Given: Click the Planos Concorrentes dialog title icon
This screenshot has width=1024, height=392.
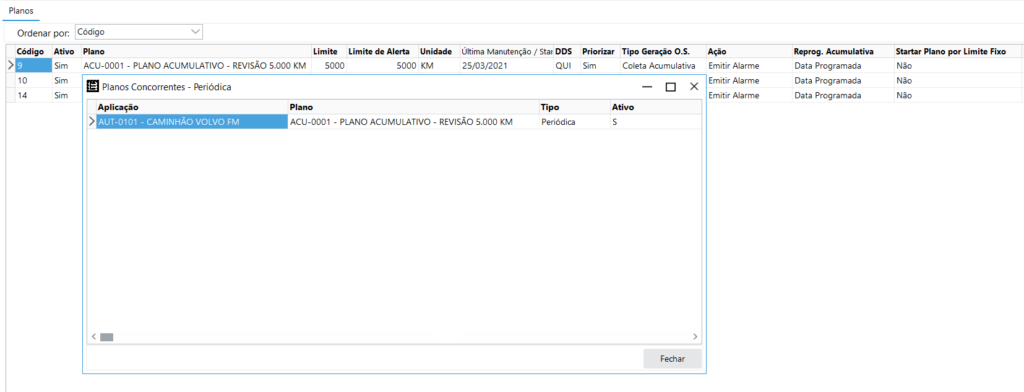Looking at the screenshot, I should [93, 86].
